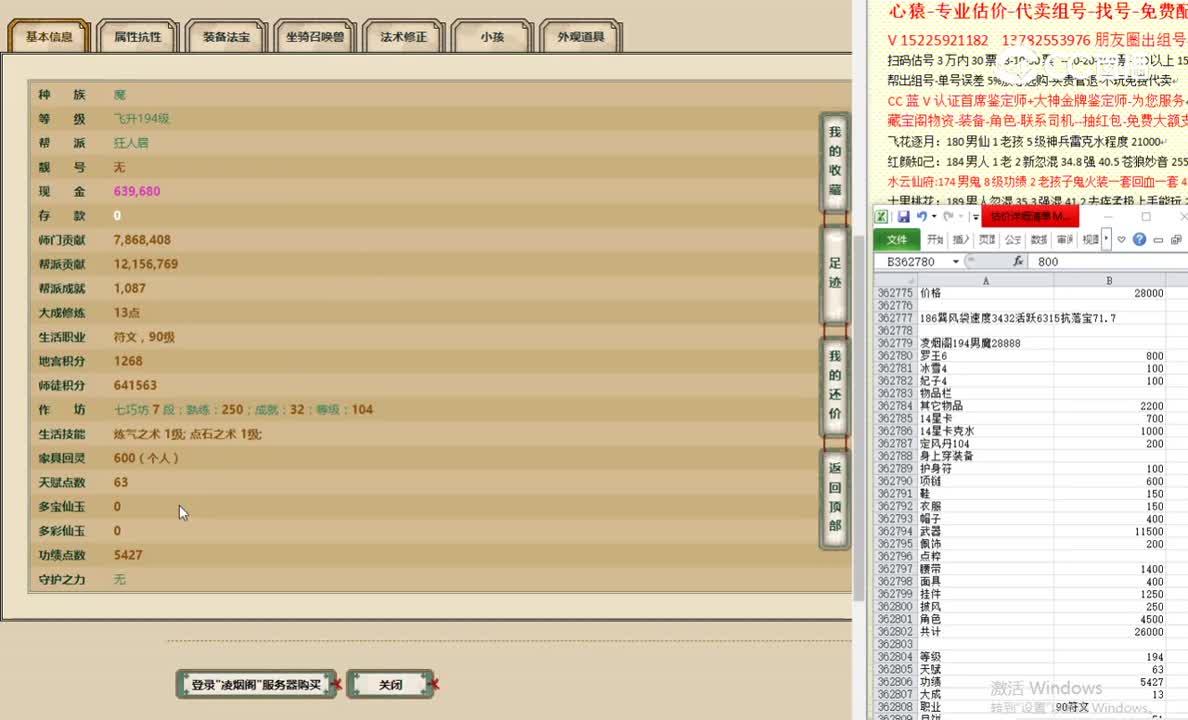1188x720 pixels.
Task: Open the Insert Function (fx) icon
Action: point(1019,261)
